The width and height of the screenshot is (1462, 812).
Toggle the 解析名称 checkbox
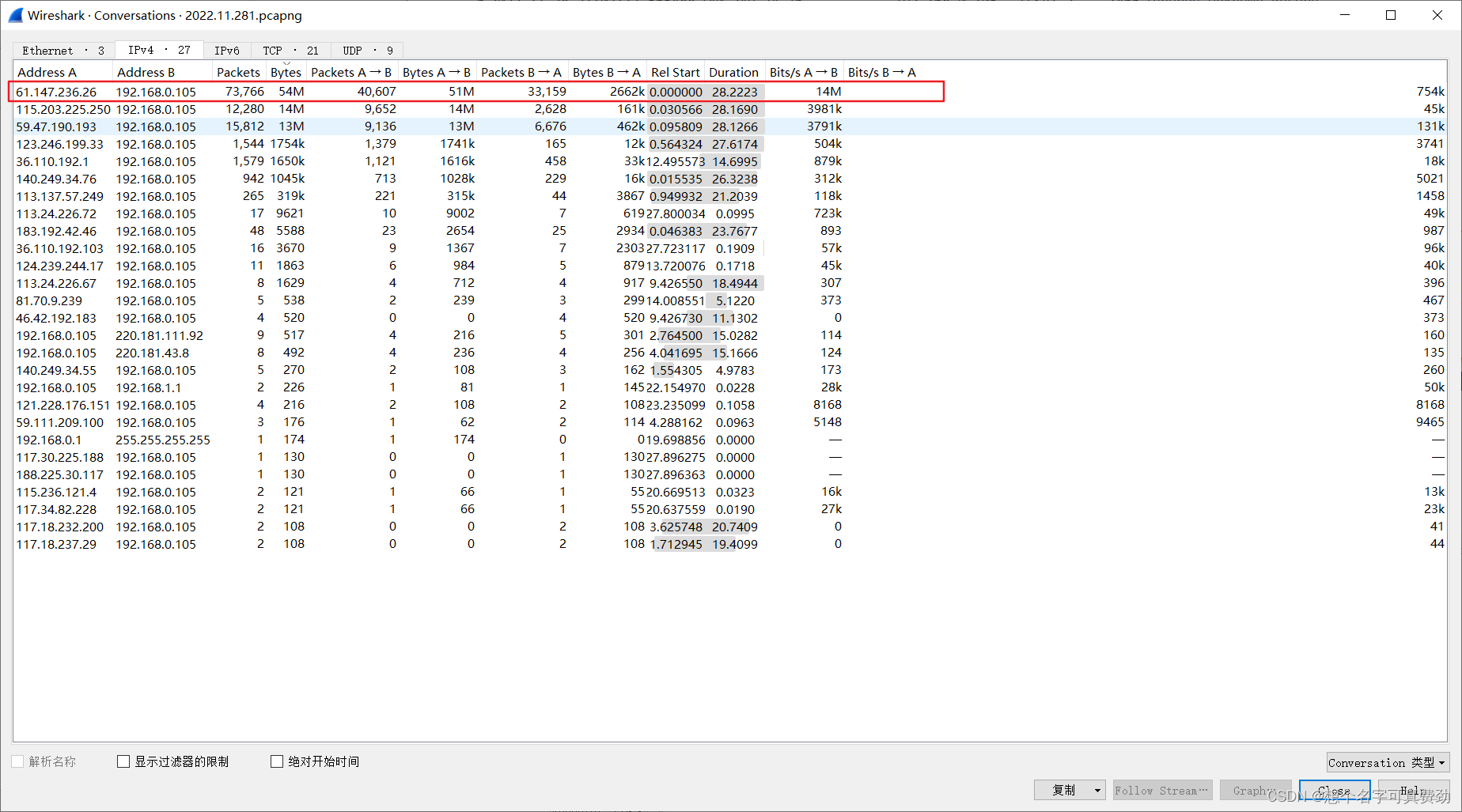[17, 761]
